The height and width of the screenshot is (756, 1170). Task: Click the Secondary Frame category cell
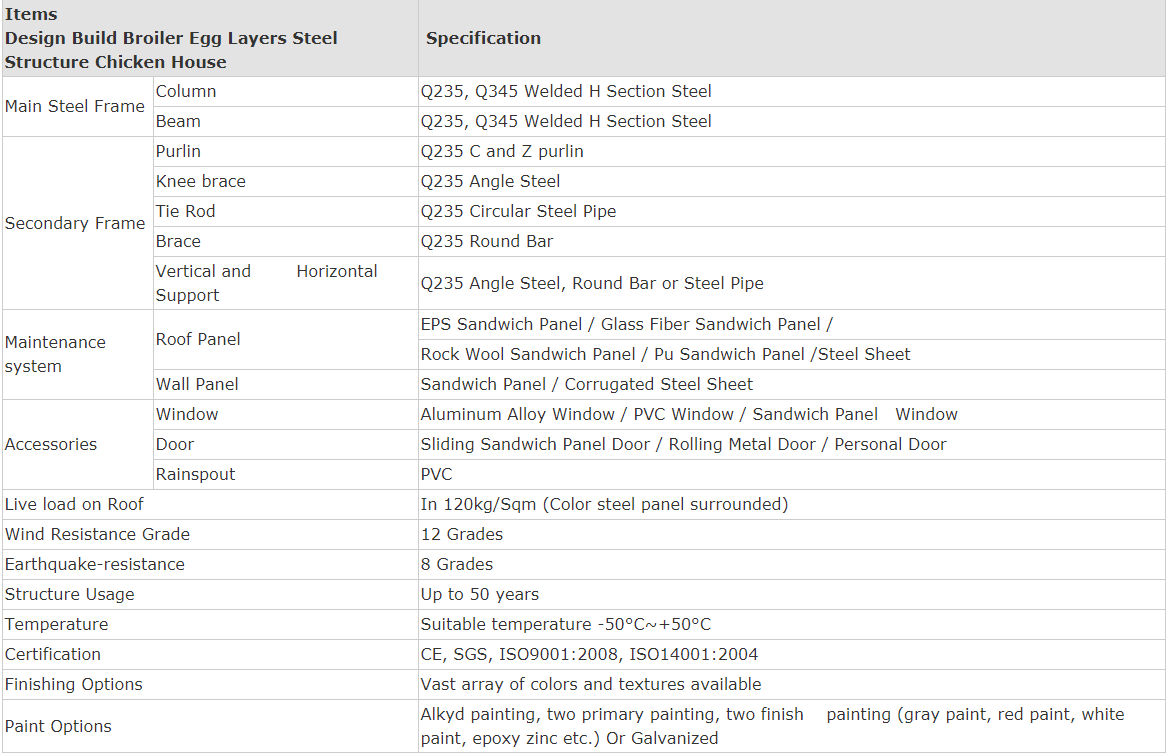pyautogui.click(x=75, y=223)
